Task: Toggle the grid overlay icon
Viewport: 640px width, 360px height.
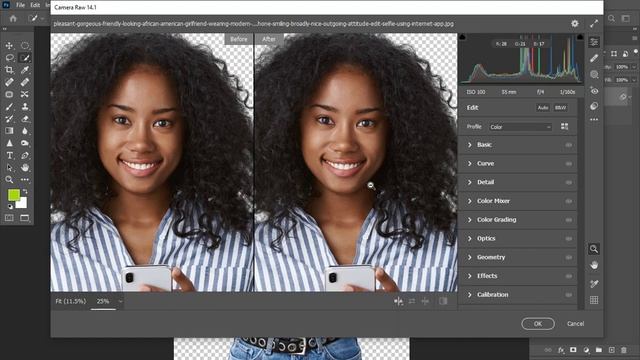Action: [594, 300]
